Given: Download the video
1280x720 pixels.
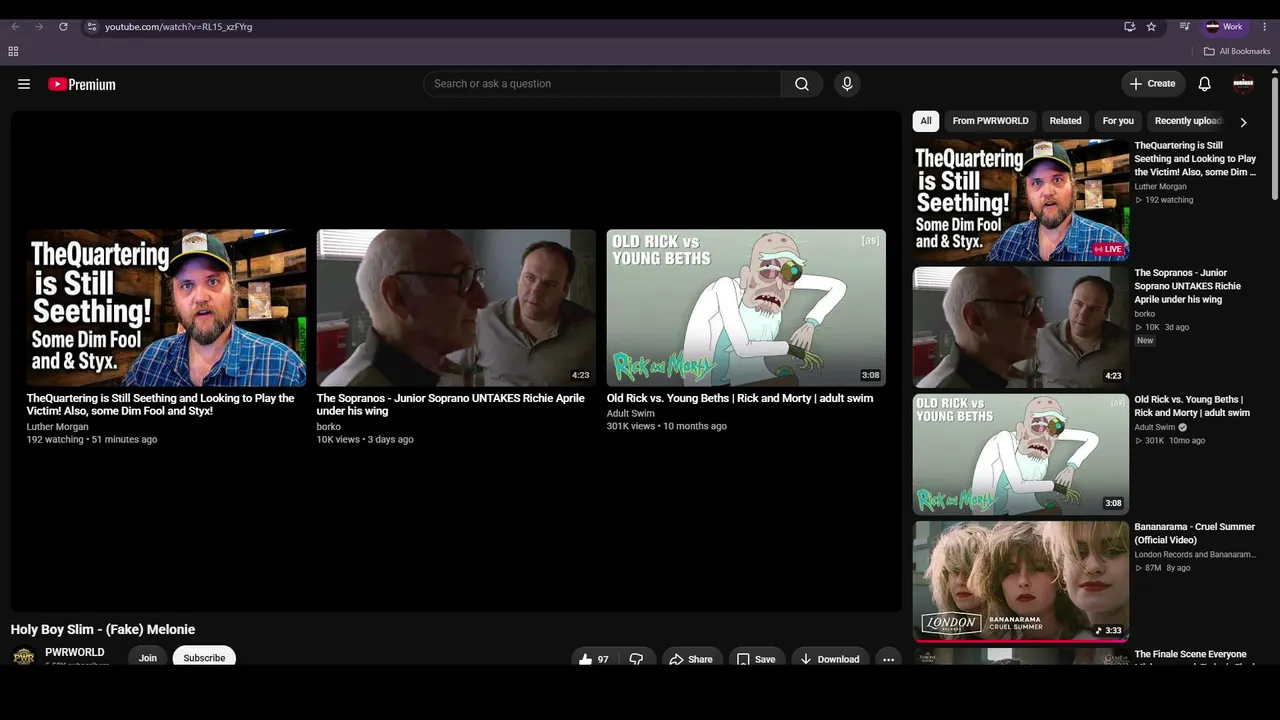Looking at the screenshot, I should click(830, 659).
